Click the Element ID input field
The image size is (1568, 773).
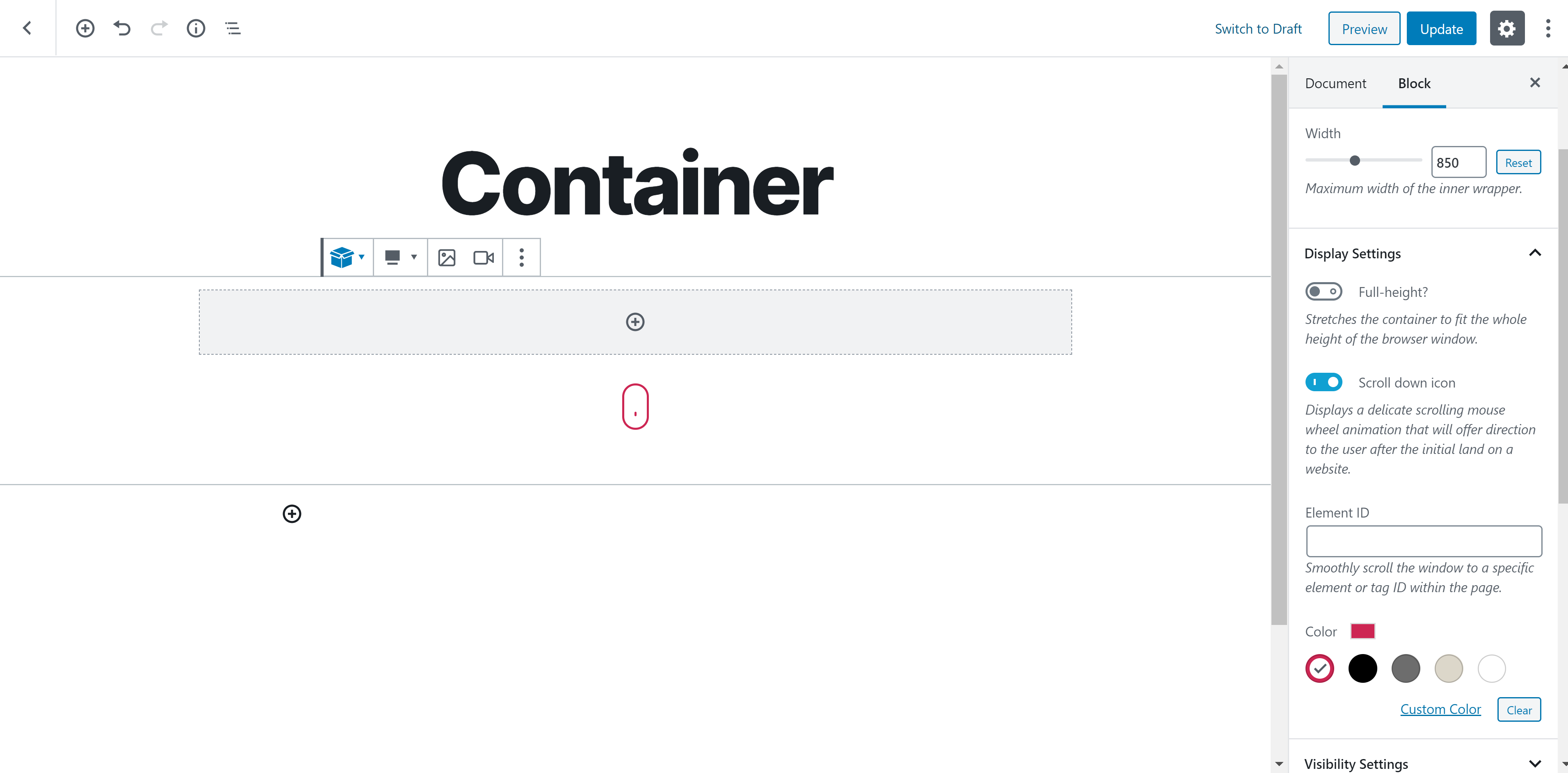click(x=1423, y=541)
